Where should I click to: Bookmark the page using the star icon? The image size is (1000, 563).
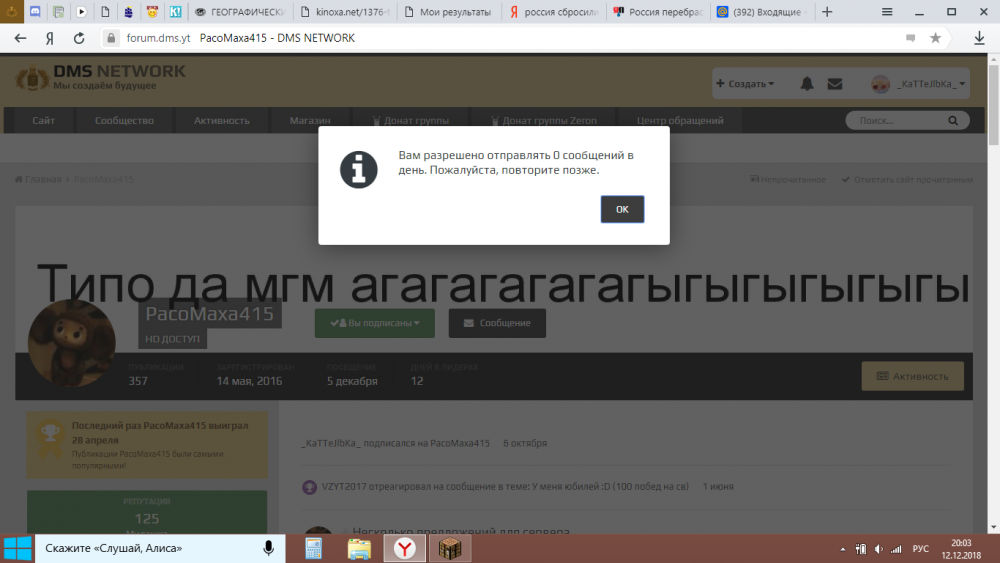(x=935, y=38)
